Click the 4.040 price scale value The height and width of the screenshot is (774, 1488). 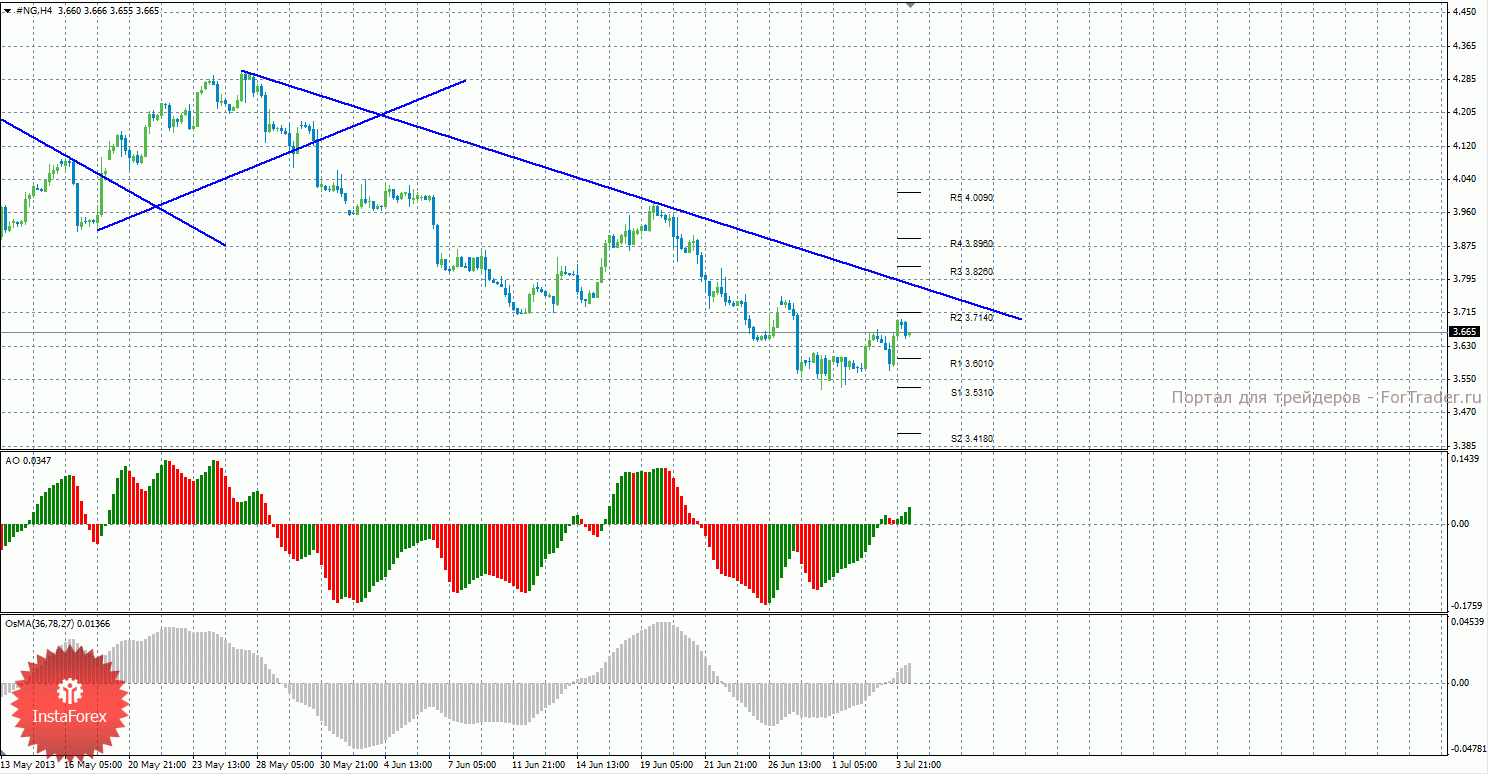click(x=1463, y=179)
